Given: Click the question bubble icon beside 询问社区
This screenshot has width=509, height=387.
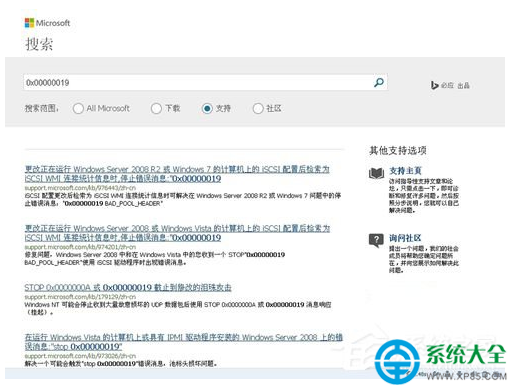Looking at the screenshot, I should (x=376, y=240).
